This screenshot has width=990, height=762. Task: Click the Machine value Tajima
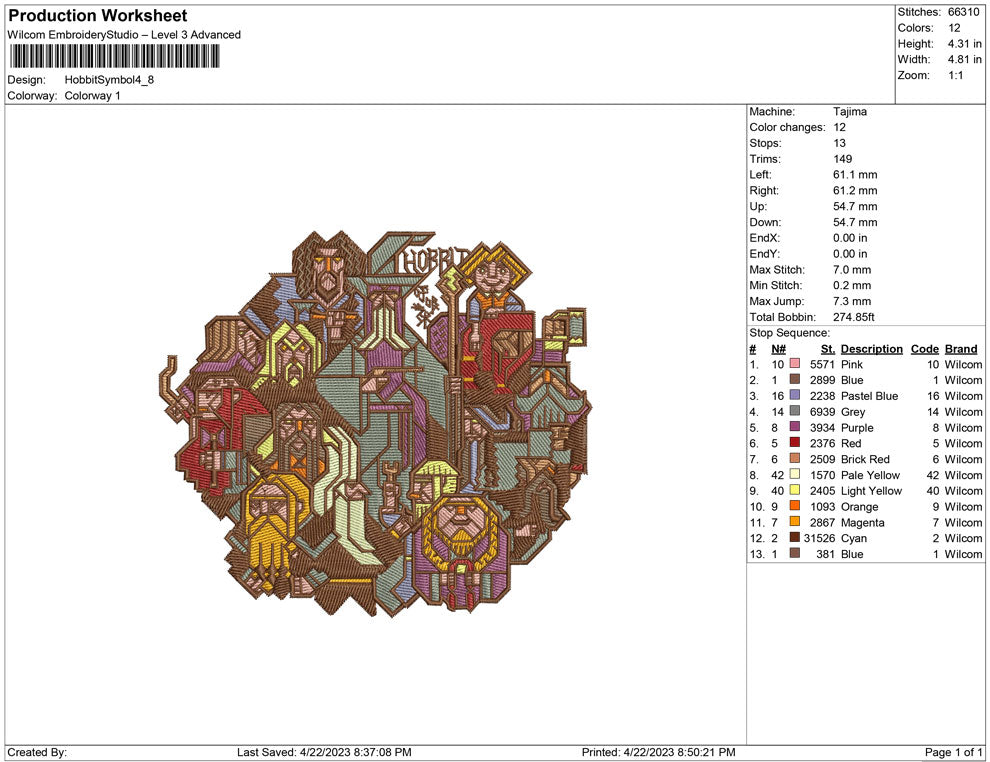point(850,111)
